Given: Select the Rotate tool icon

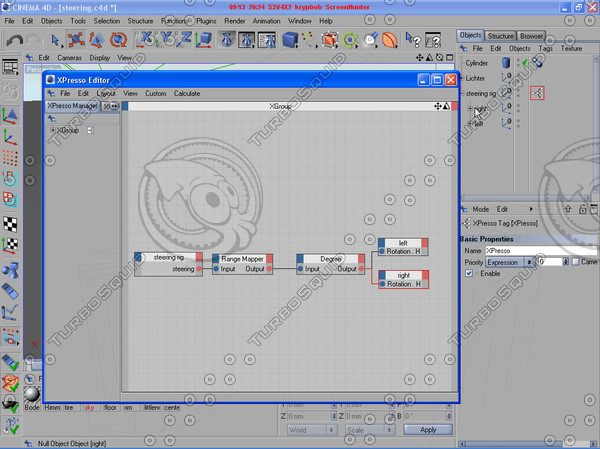Looking at the screenshot, I should 118,40.
